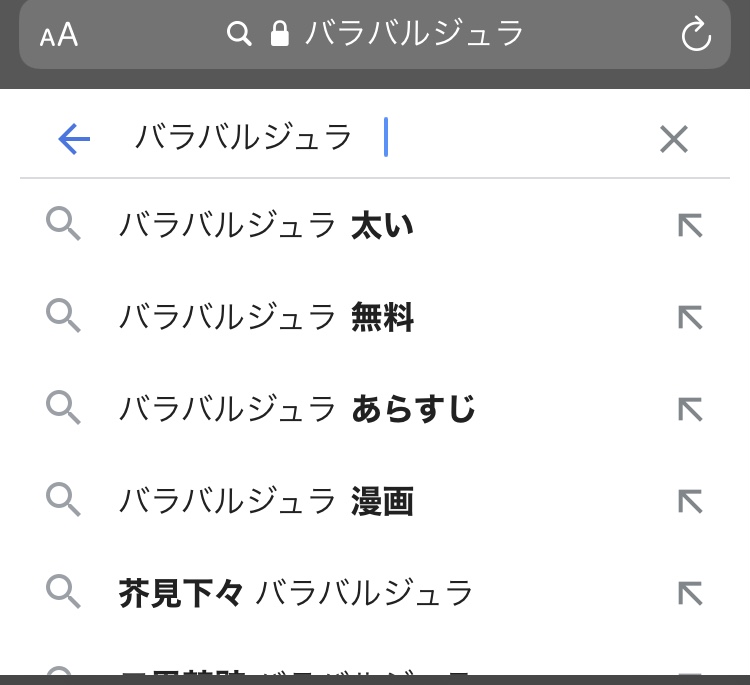The image size is (750, 685).
Task: Pick suggestion 芥見下々 バラバルジュラ
Action: click(x=296, y=593)
